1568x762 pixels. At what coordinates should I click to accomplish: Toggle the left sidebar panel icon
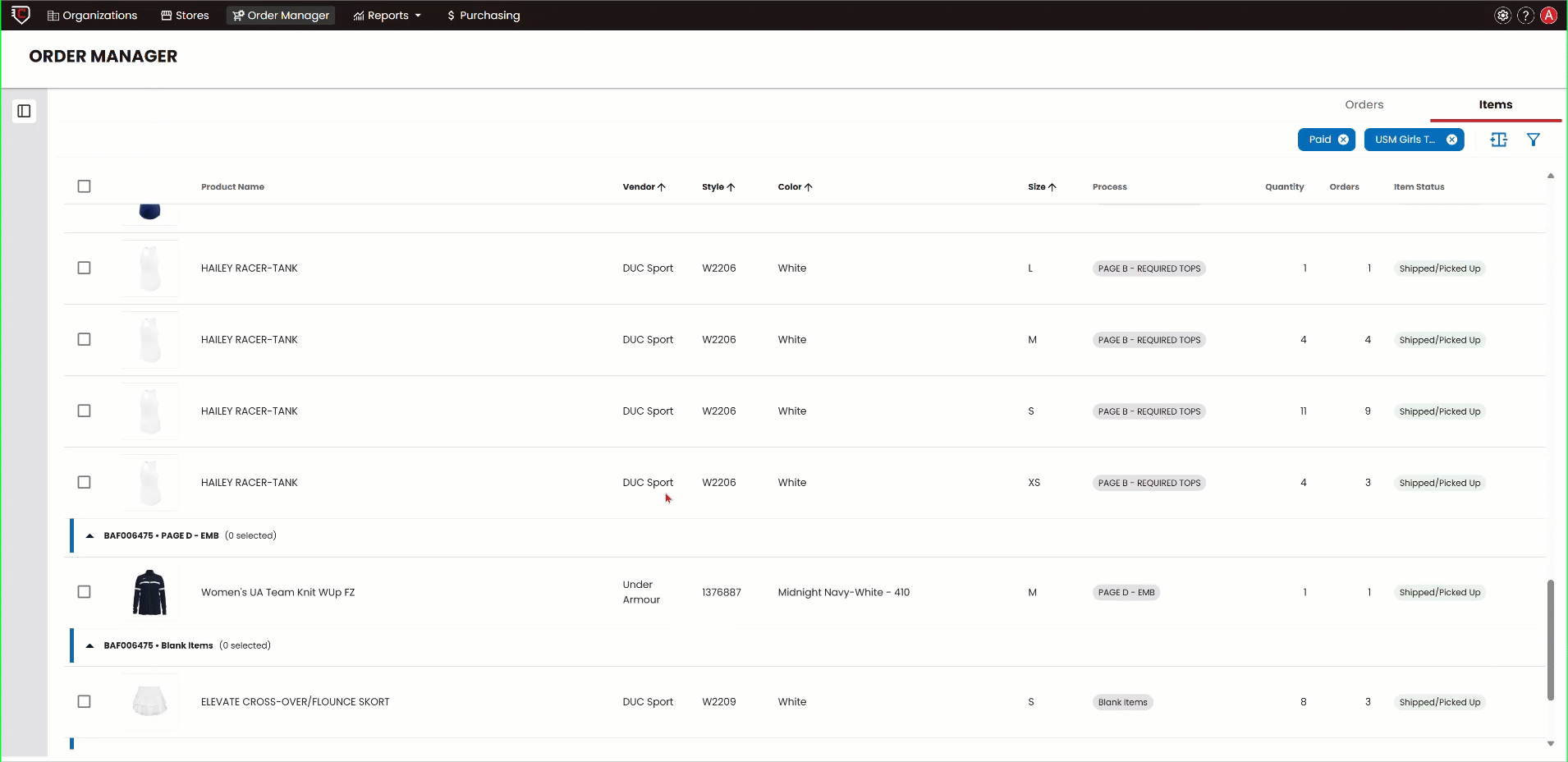coord(24,111)
